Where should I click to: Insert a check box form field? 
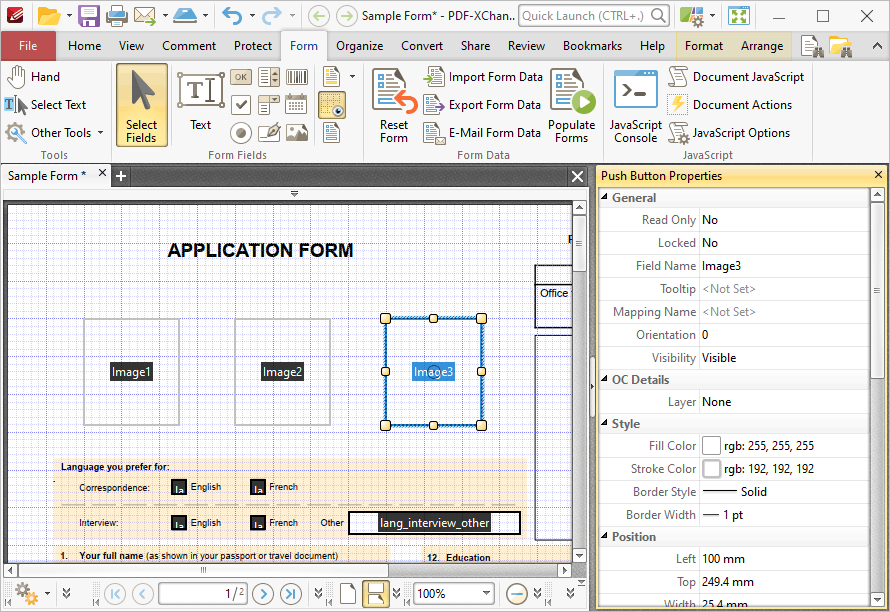click(x=241, y=104)
